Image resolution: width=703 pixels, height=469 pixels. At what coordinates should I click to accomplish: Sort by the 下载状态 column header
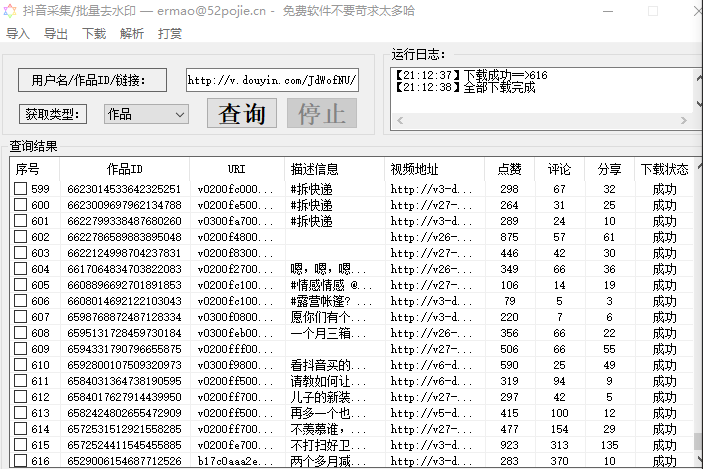click(664, 169)
